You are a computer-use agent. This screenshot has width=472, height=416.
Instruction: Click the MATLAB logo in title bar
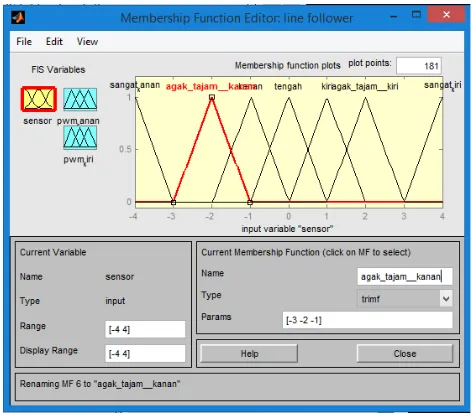(x=18, y=17)
